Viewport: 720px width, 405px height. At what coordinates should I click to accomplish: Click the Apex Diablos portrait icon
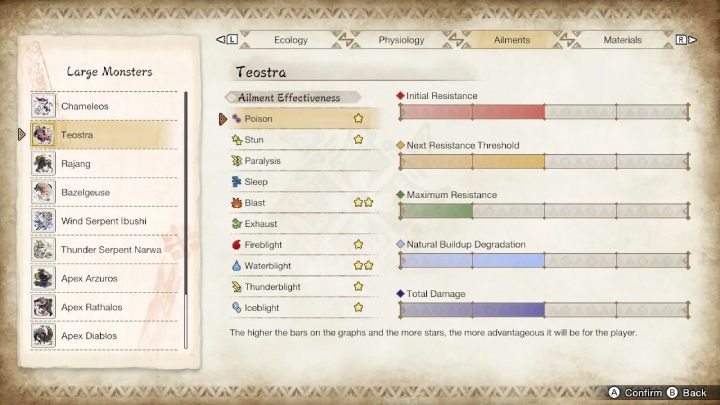[x=43, y=335]
